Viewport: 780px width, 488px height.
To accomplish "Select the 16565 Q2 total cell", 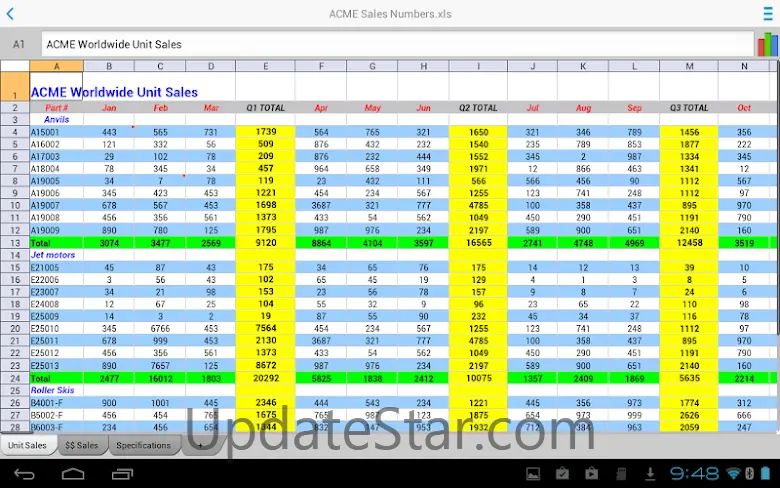I will click(x=478, y=243).
